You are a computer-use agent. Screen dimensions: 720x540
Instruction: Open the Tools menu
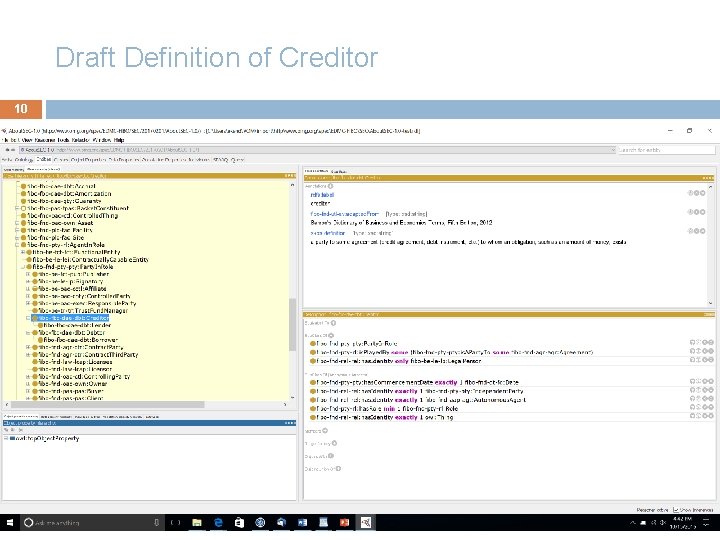63,140
